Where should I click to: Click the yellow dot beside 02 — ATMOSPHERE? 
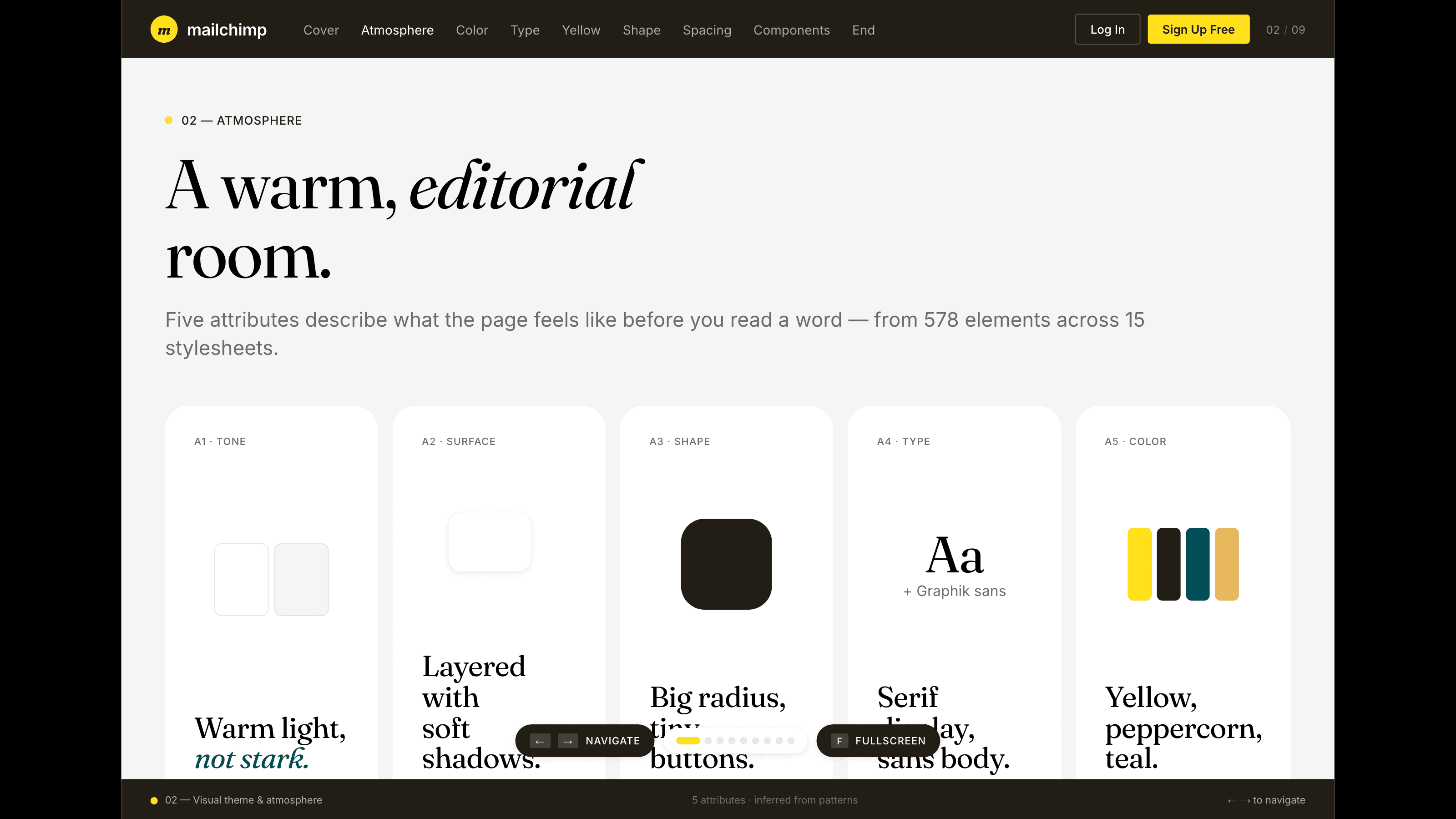[168, 120]
